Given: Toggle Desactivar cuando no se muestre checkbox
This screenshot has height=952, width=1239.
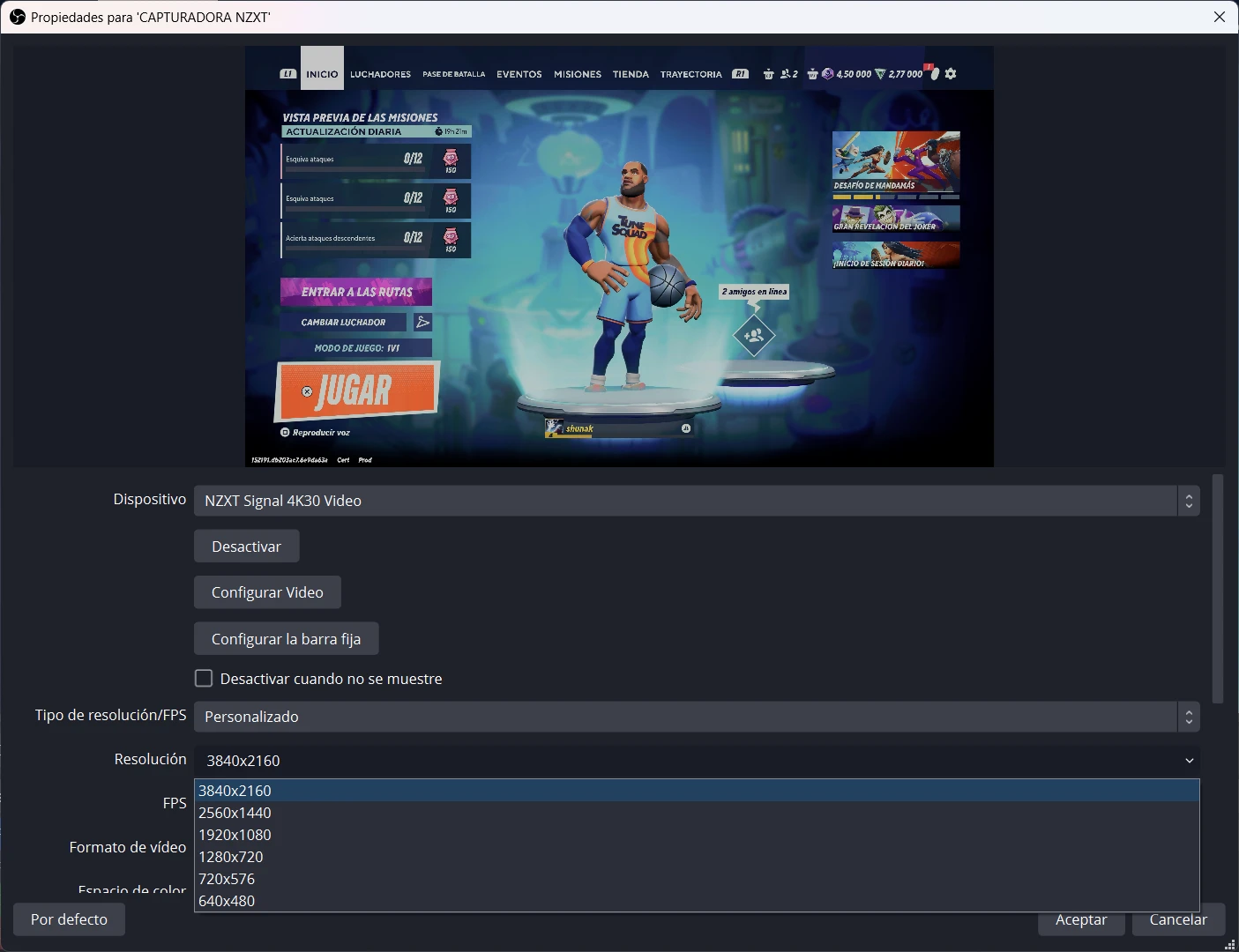Looking at the screenshot, I should [x=204, y=678].
